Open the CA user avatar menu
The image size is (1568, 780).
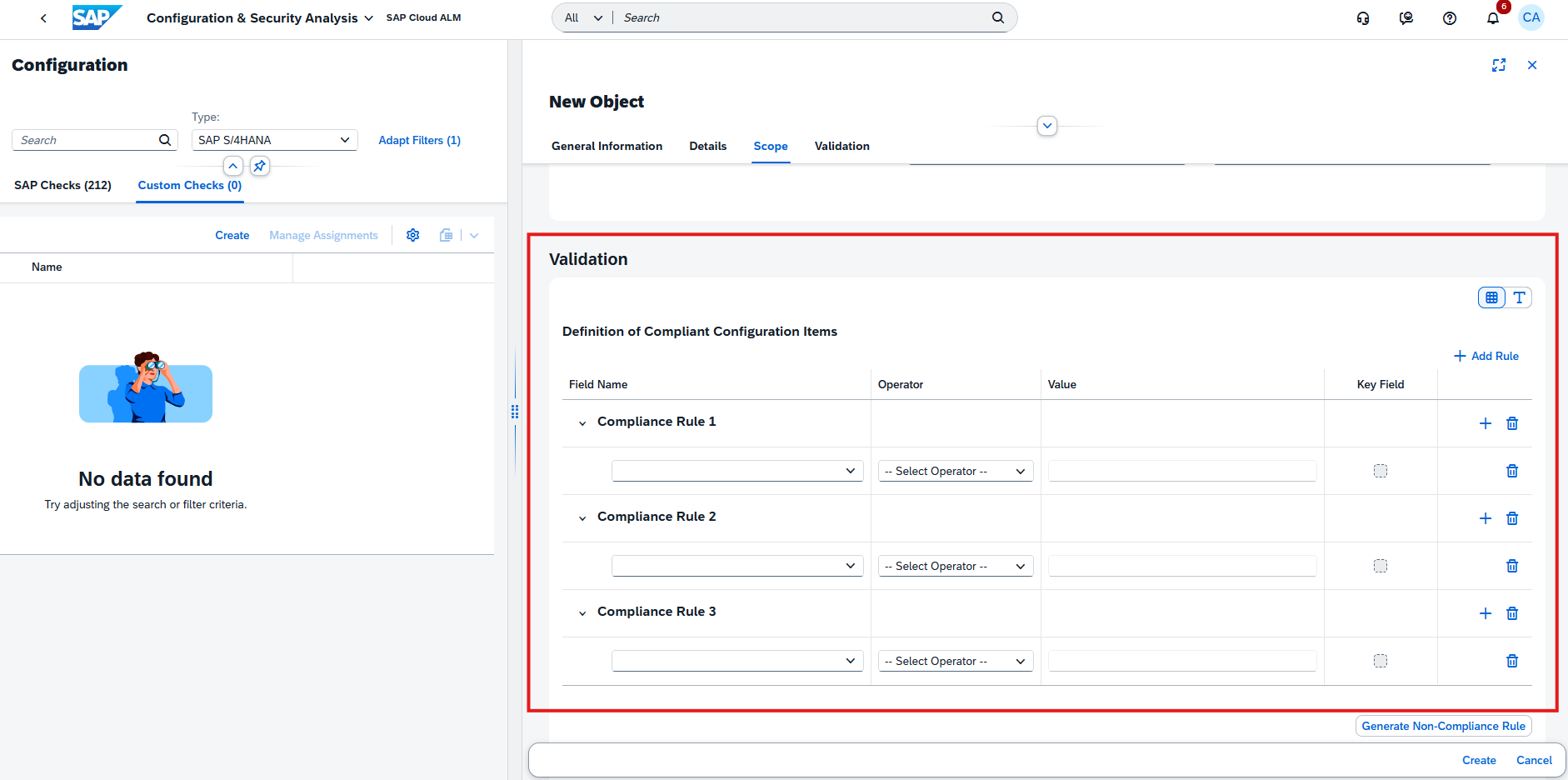click(x=1531, y=17)
